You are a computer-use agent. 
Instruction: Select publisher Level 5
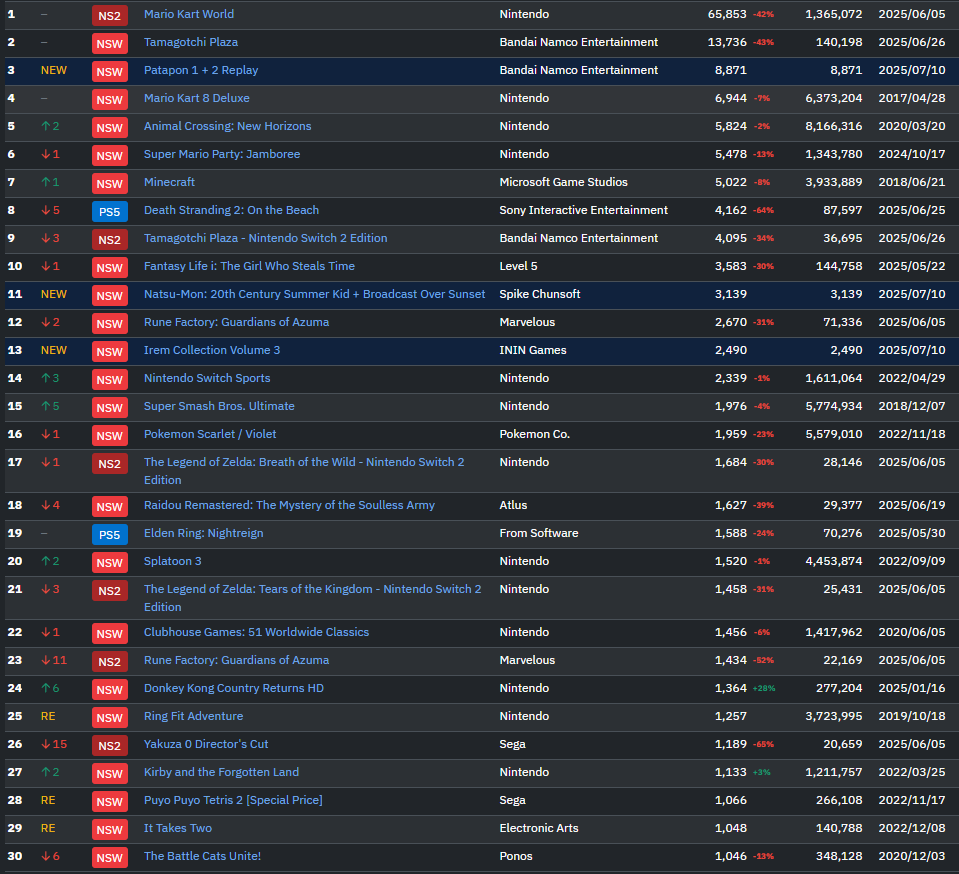[x=518, y=267]
